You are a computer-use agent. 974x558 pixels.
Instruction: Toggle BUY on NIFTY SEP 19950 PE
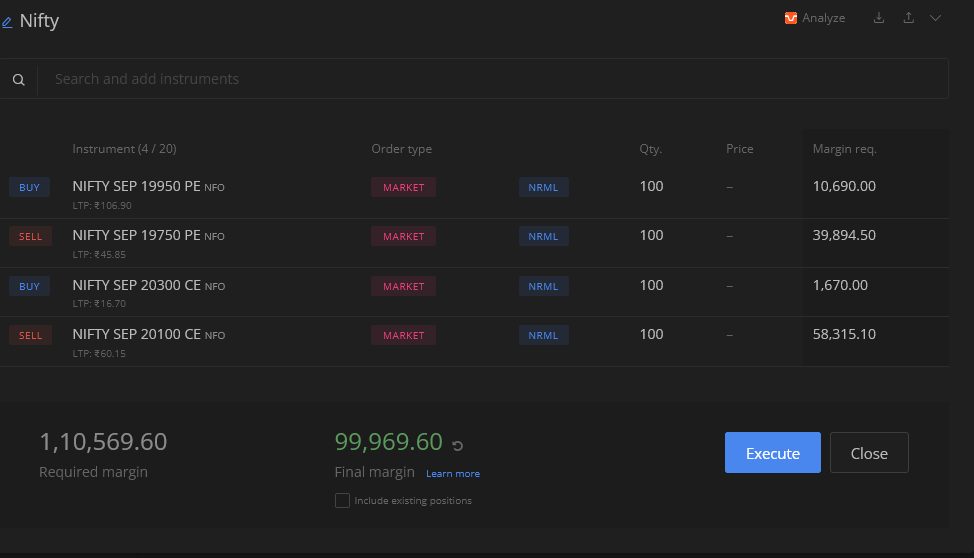point(29,187)
